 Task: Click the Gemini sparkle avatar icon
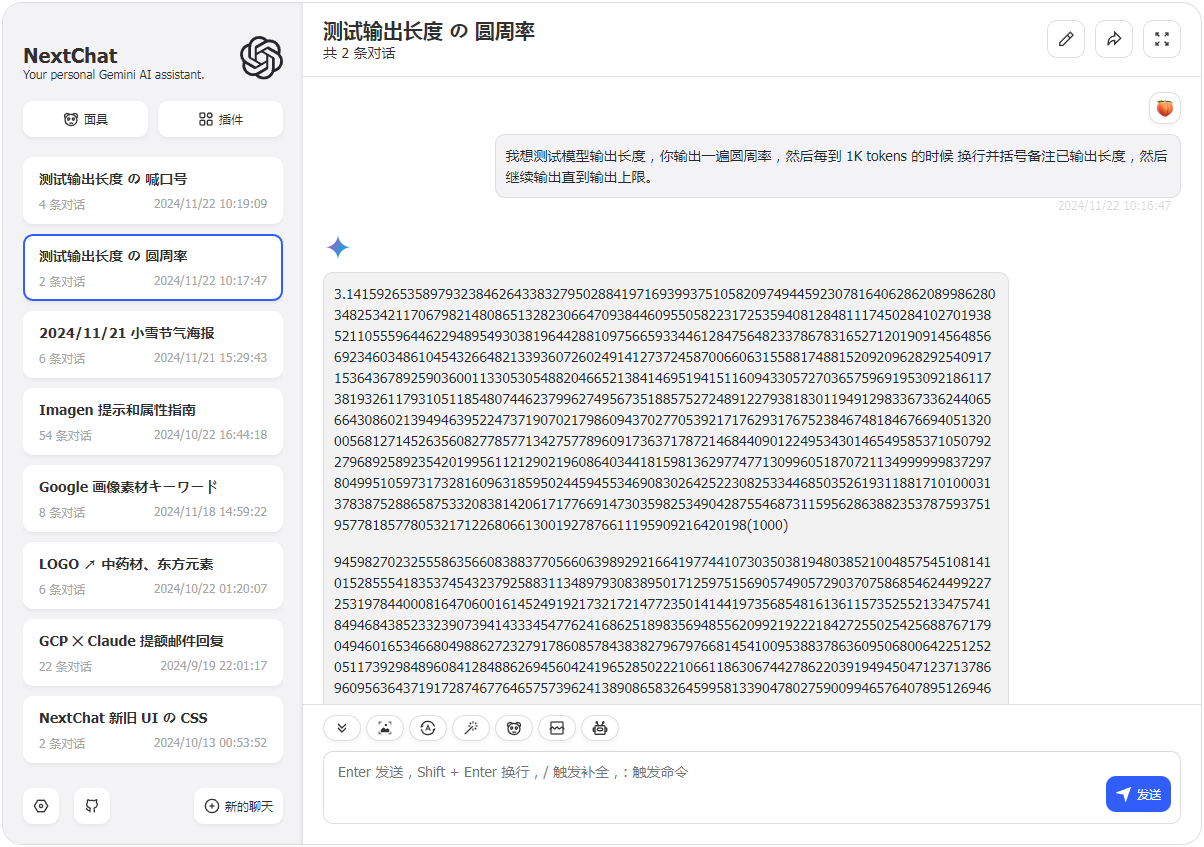tap(338, 248)
